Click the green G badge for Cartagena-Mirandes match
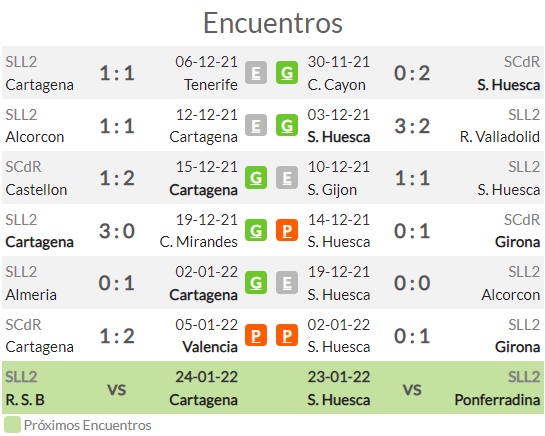This screenshot has width=545, height=436. tap(256, 230)
